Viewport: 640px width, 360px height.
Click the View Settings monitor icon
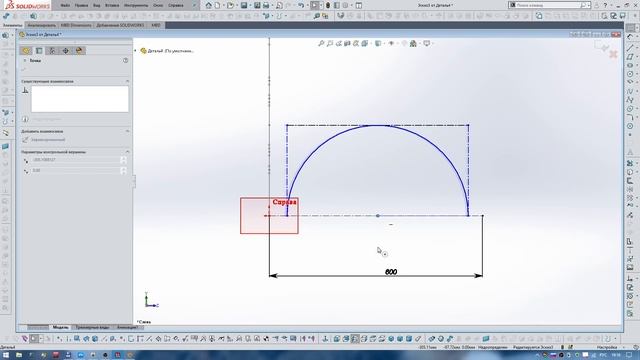[x=427, y=43]
